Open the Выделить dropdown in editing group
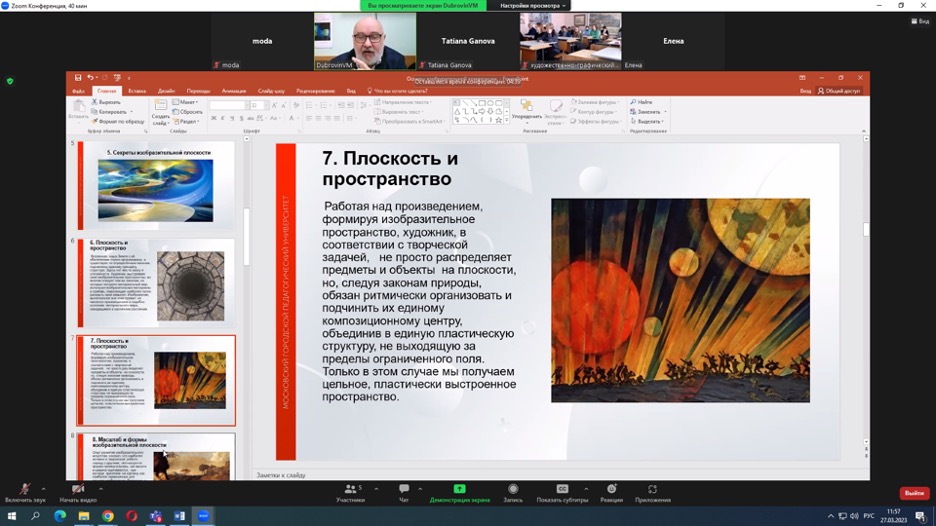This screenshot has width=936, height=526. click(x=651, y=122)
